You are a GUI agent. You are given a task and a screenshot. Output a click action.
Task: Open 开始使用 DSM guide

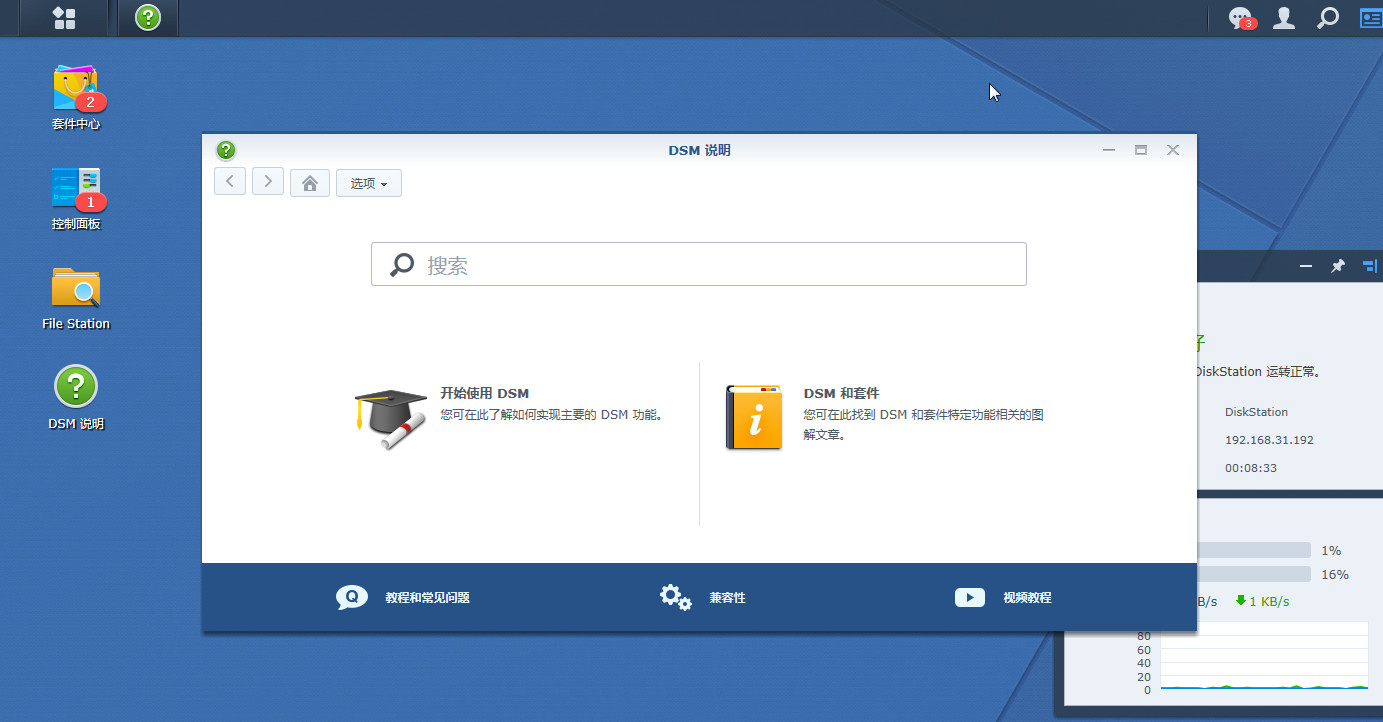(x=484, y=394)
